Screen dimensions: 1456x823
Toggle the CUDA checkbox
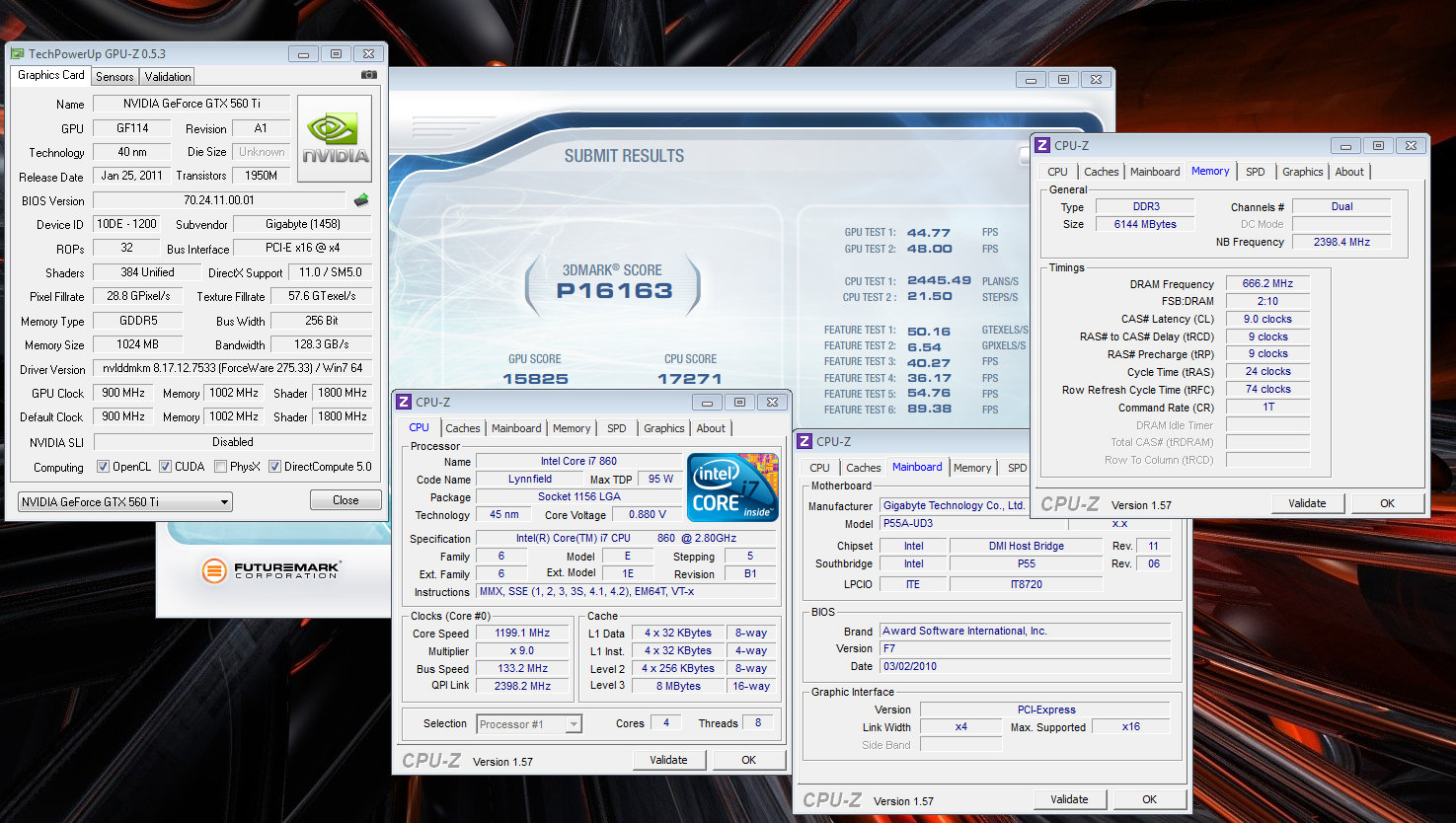point(166,467)
